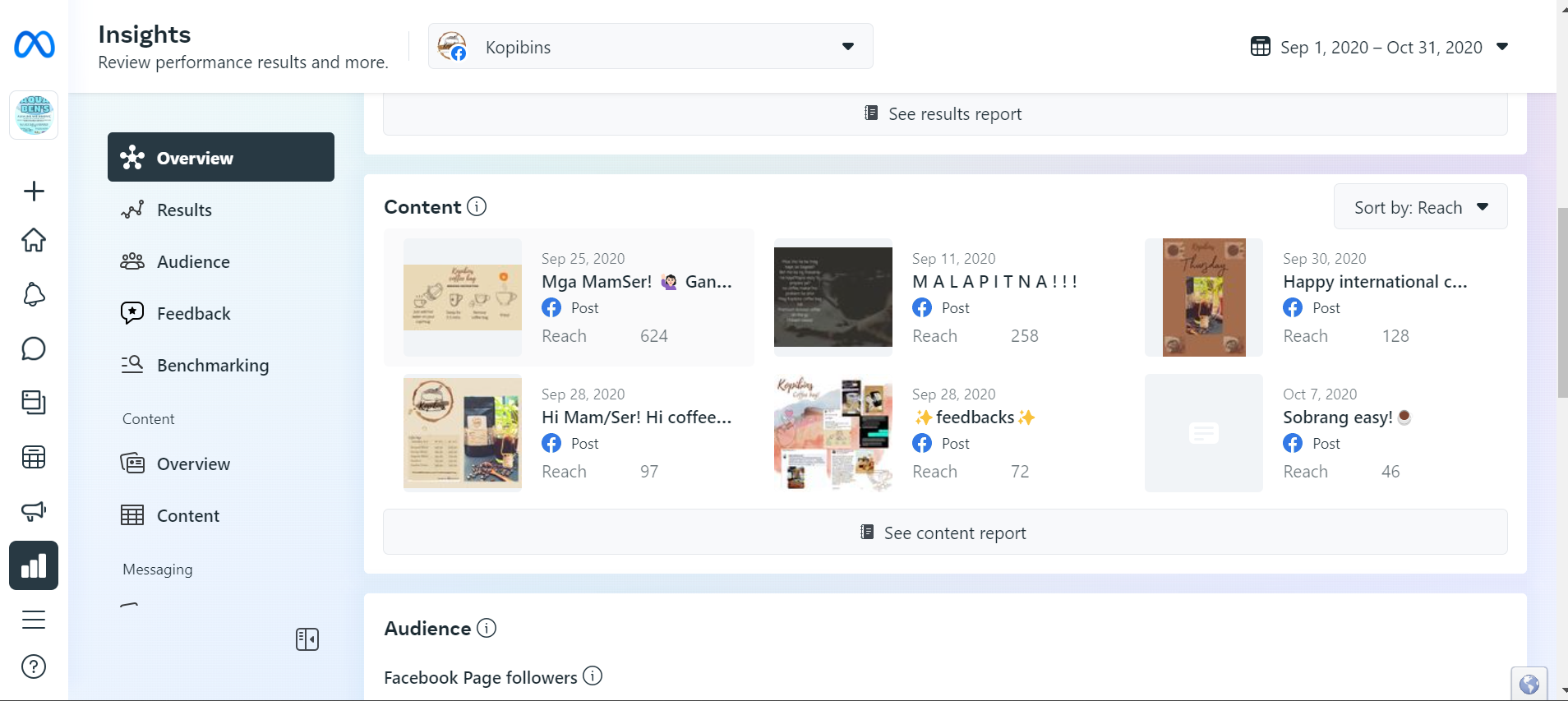This screenshot has height=701, width=1568.
Task: Click Facebook Page followers label
Action: tap(481, 677)
